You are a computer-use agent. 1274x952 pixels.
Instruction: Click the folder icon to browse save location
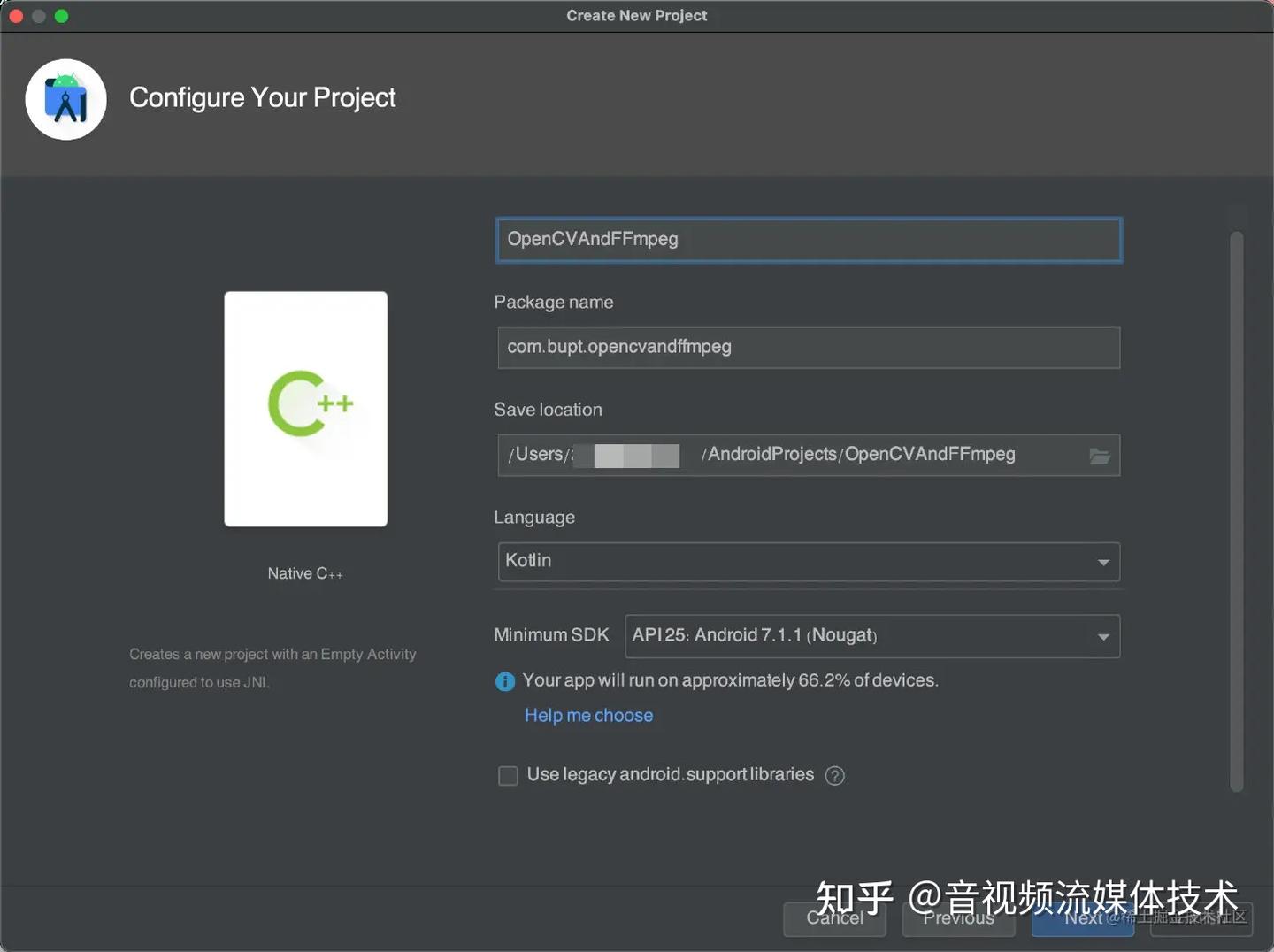coord(1100,457)
